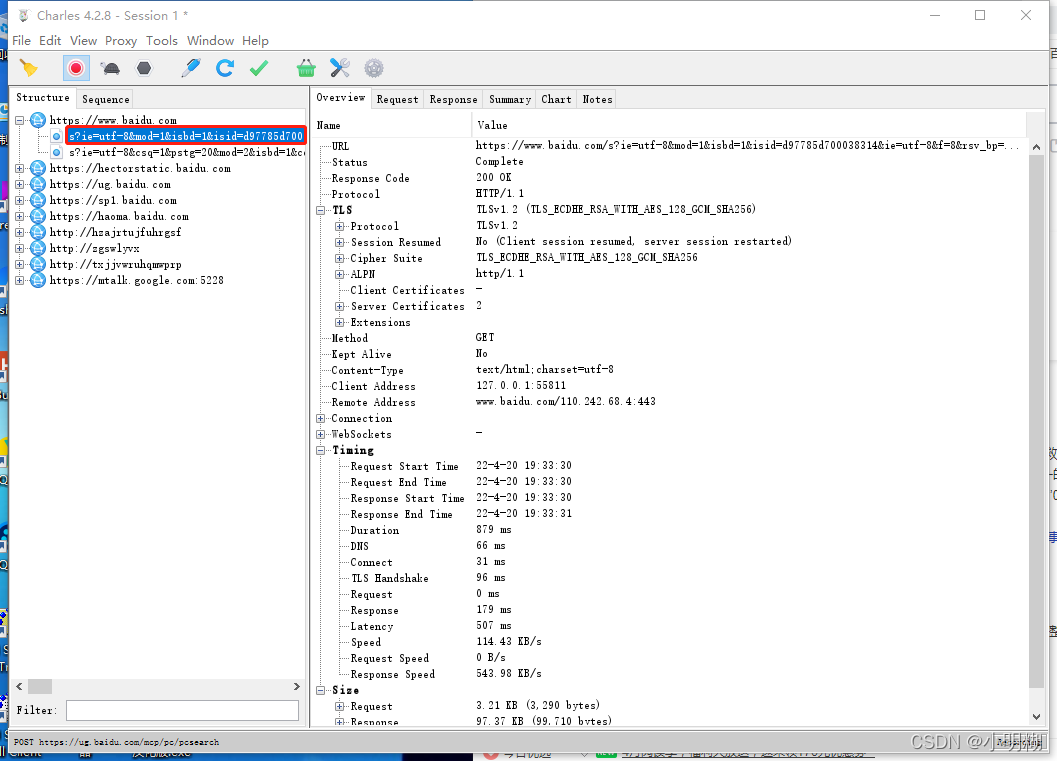Switch to the Response tab
The height and width of the screenshot is (761, 1057).
453,99
